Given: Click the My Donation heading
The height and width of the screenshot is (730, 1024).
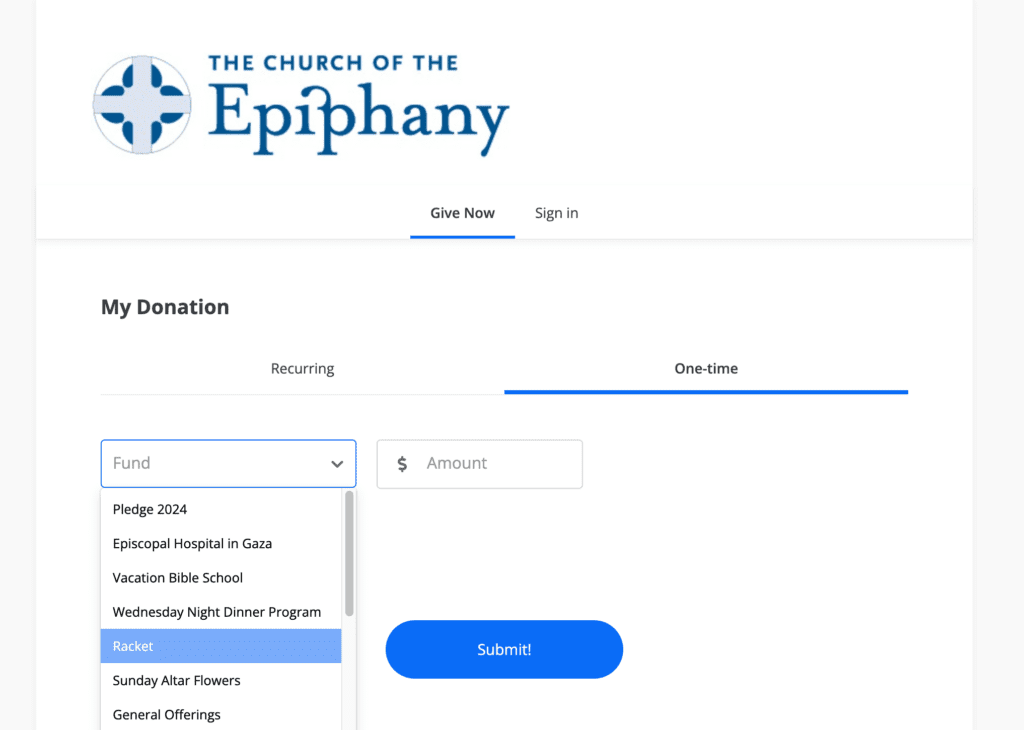Looking at the screenshot, I should click(x=165, y=307).
